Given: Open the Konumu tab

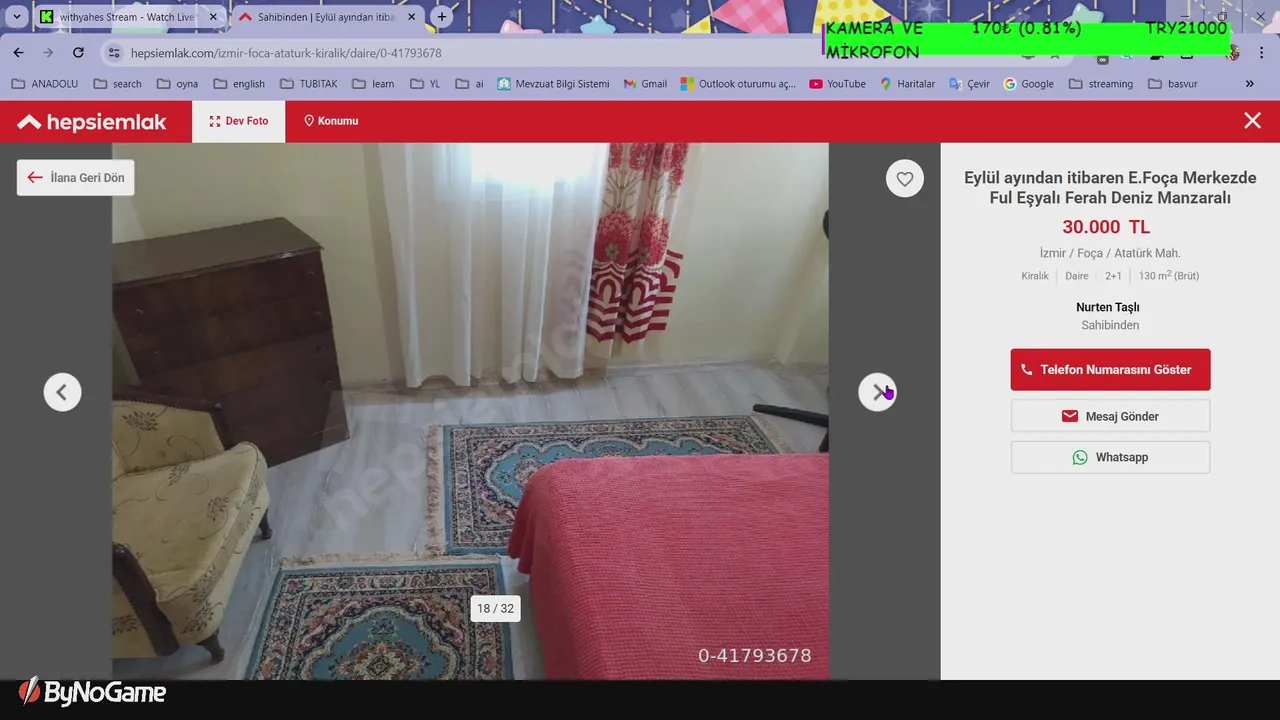Looking at the screenshot, I should click(x=331, y=121).
